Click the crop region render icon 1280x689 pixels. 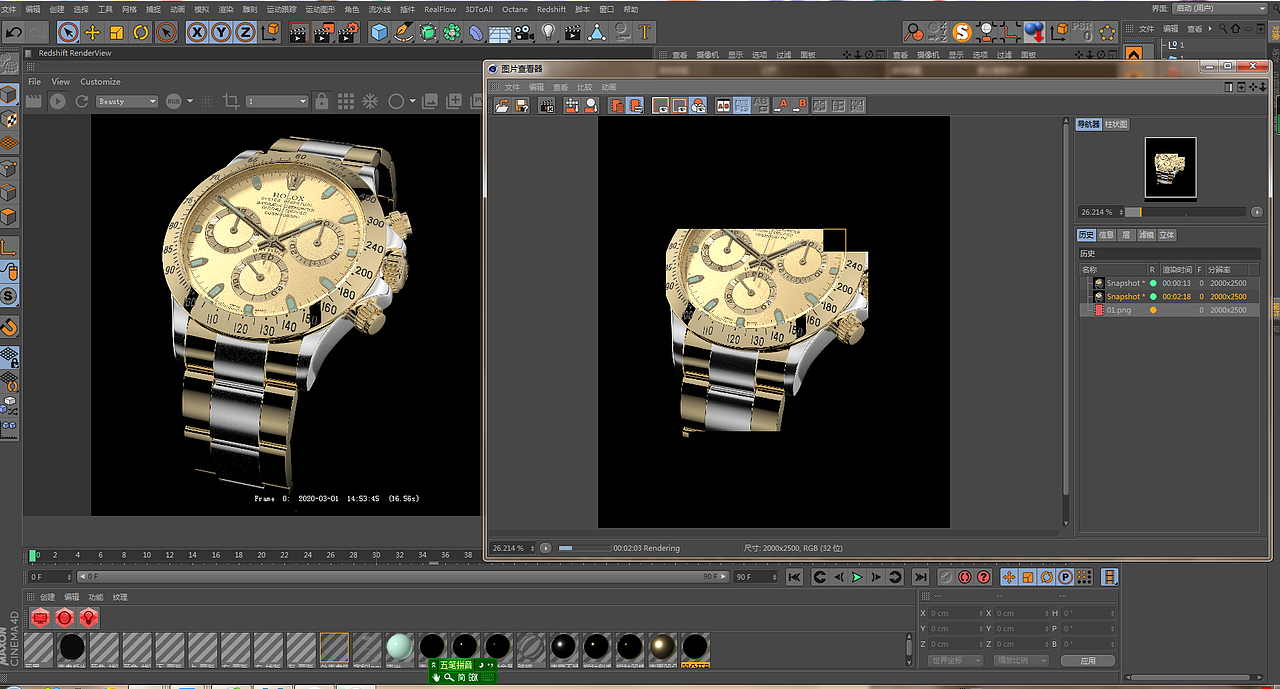231,101
